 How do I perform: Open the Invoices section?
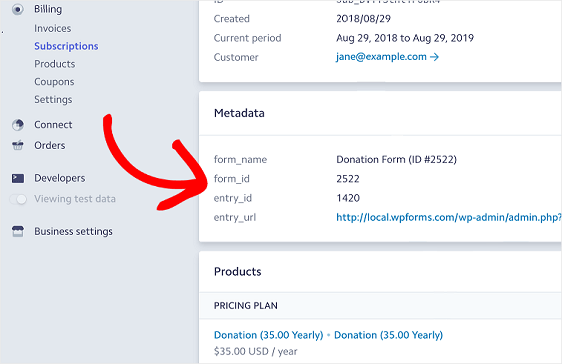pyautogui.click(x=53, y=28)
